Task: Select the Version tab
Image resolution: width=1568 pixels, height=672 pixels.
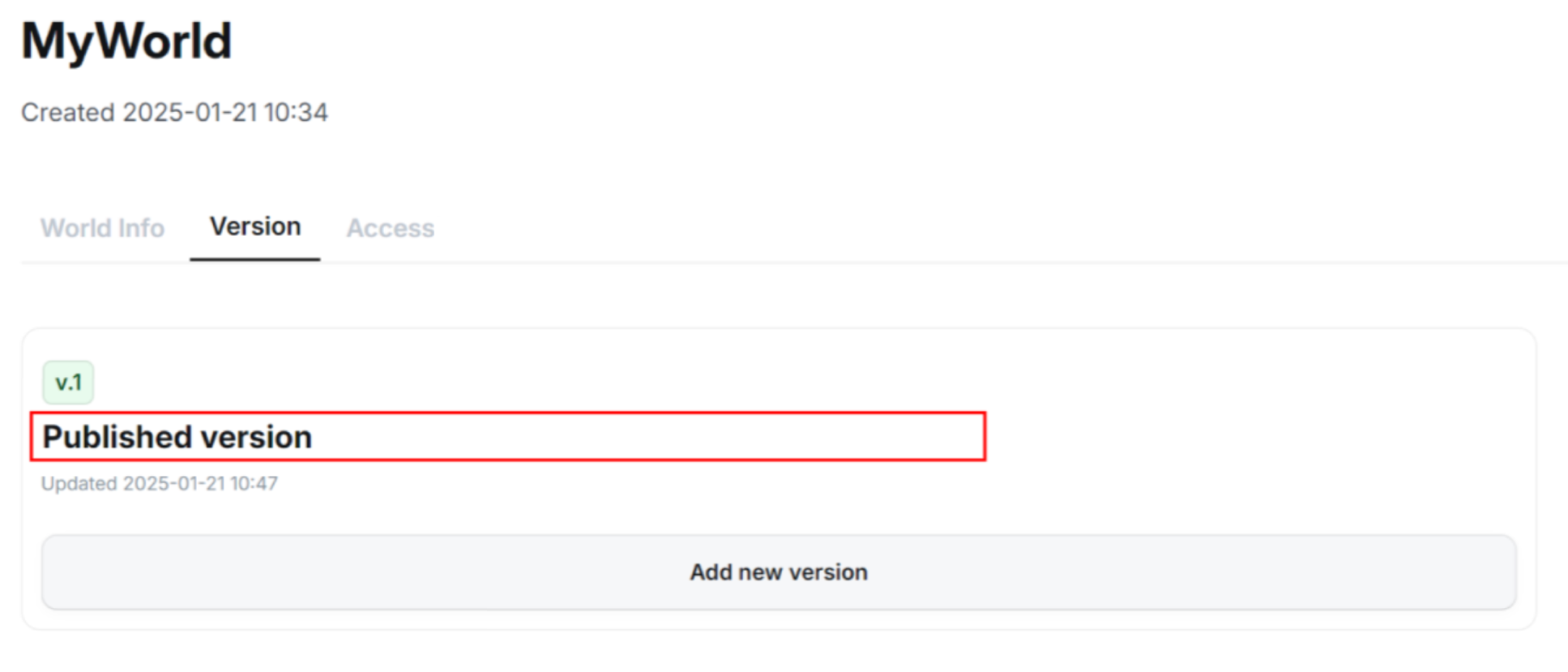Action: pos(255,226)
